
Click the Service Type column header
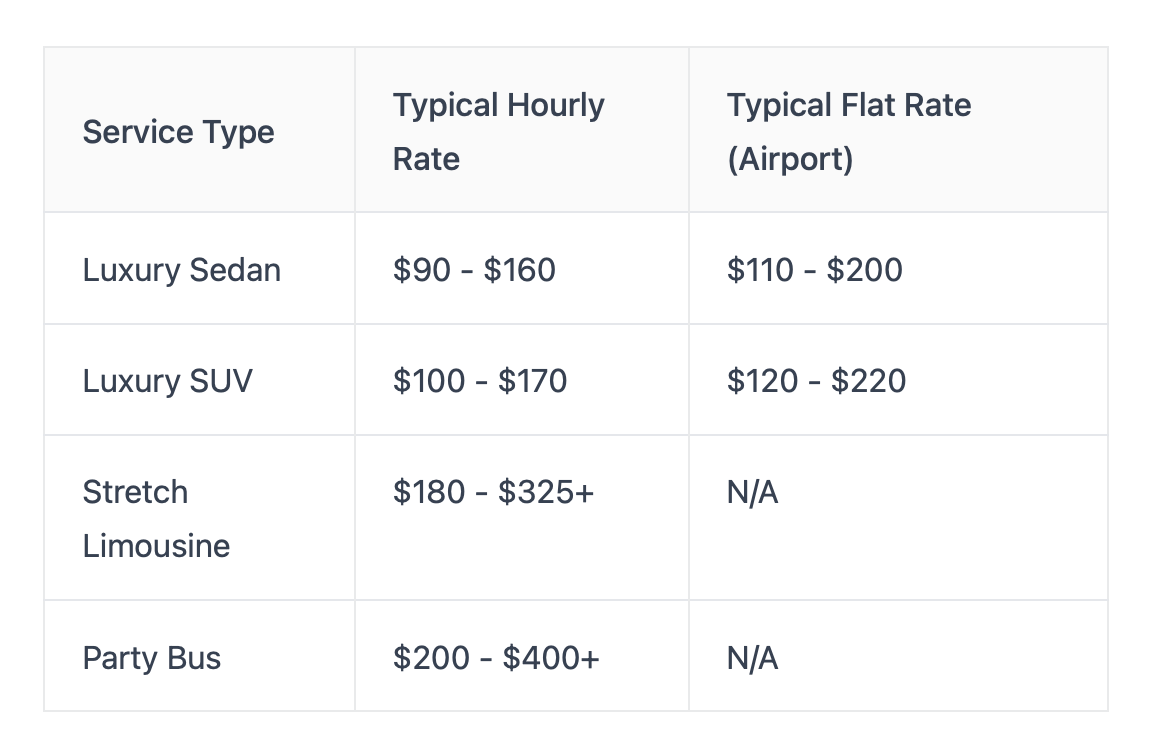[178, 132]
